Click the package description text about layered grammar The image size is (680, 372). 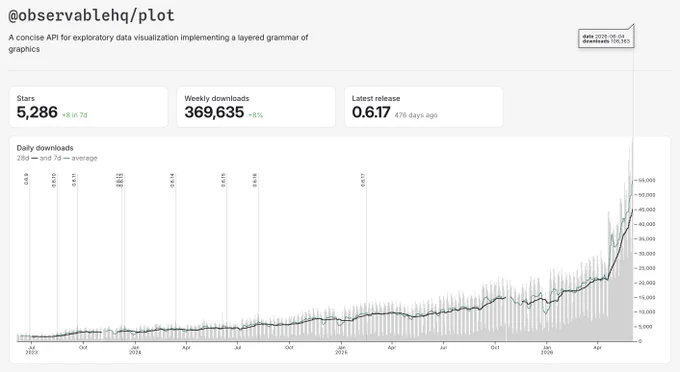tap(158, 43)
